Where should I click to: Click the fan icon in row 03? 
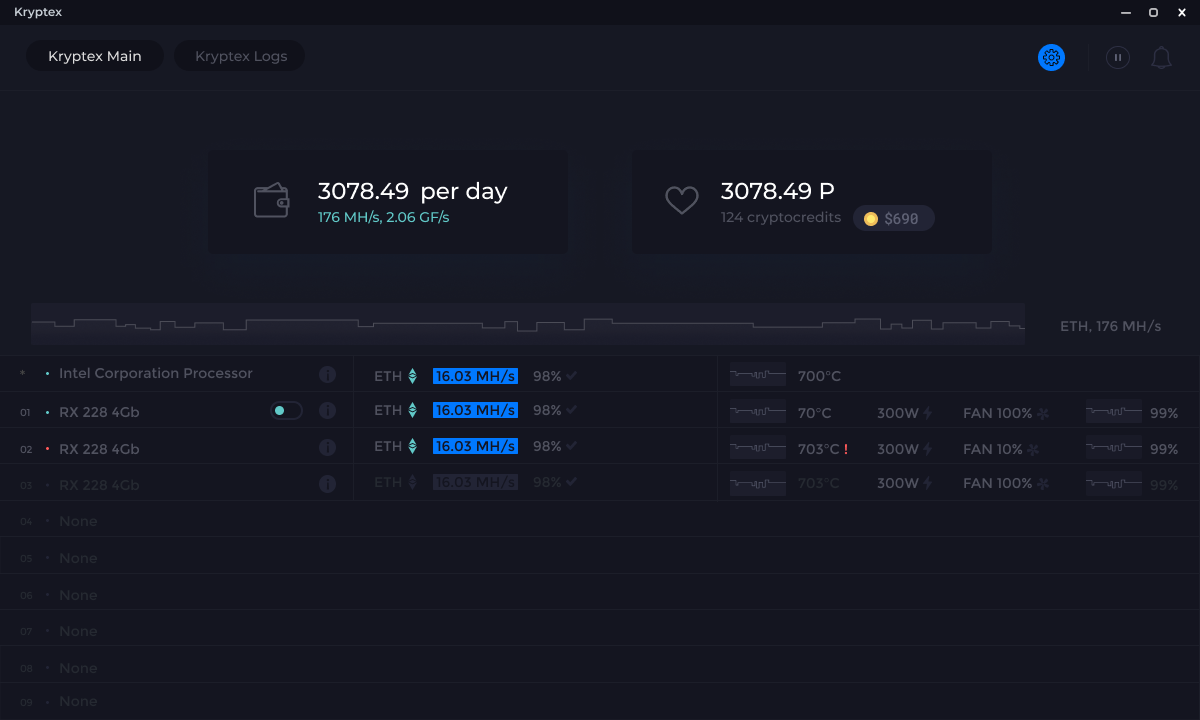coord(1043,484)
